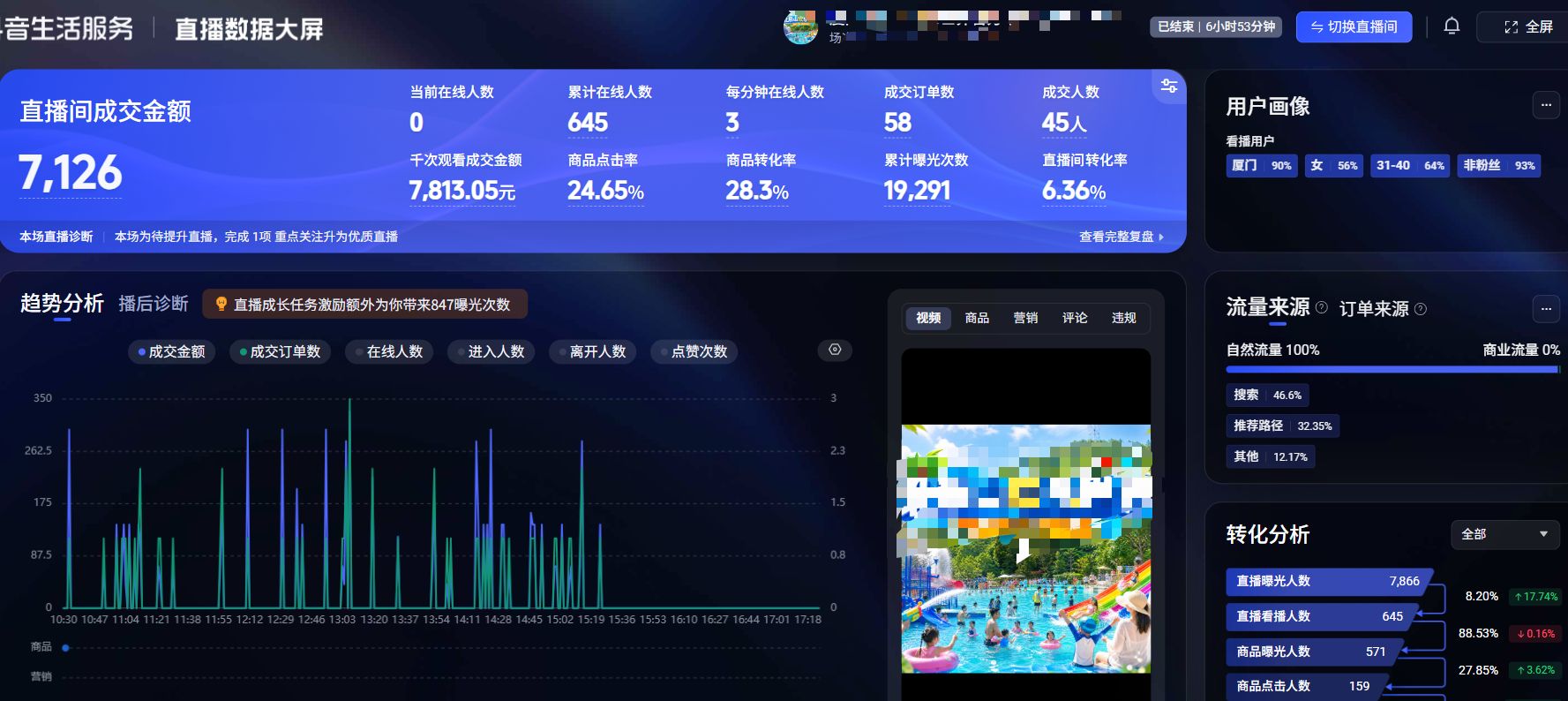Switch to the 违规 tab
Image resolution: width=1568 pixels, height=701 pixels.
1123,318
